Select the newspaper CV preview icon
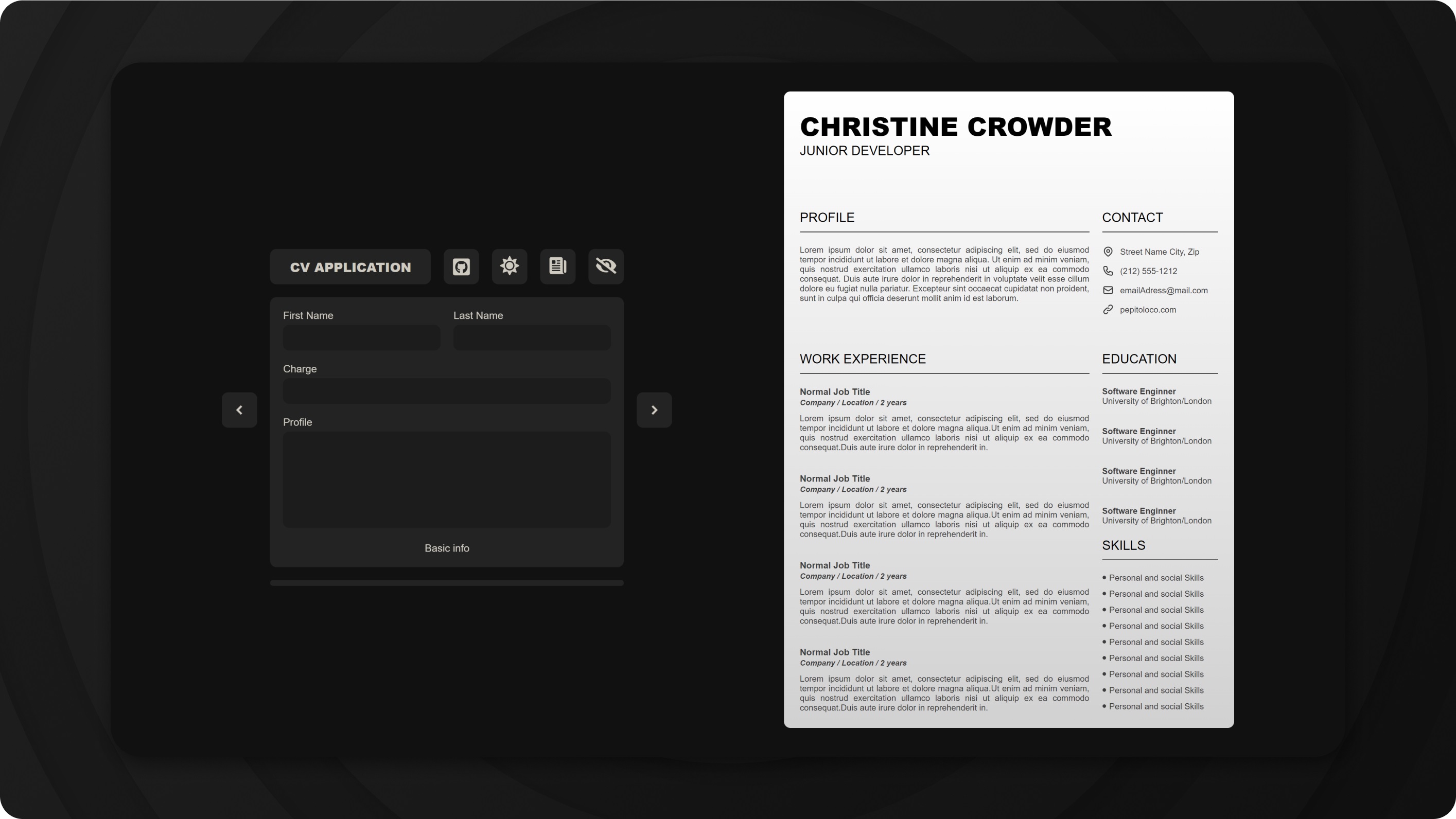Screen dimensions: 1456x819 [557, 266]
